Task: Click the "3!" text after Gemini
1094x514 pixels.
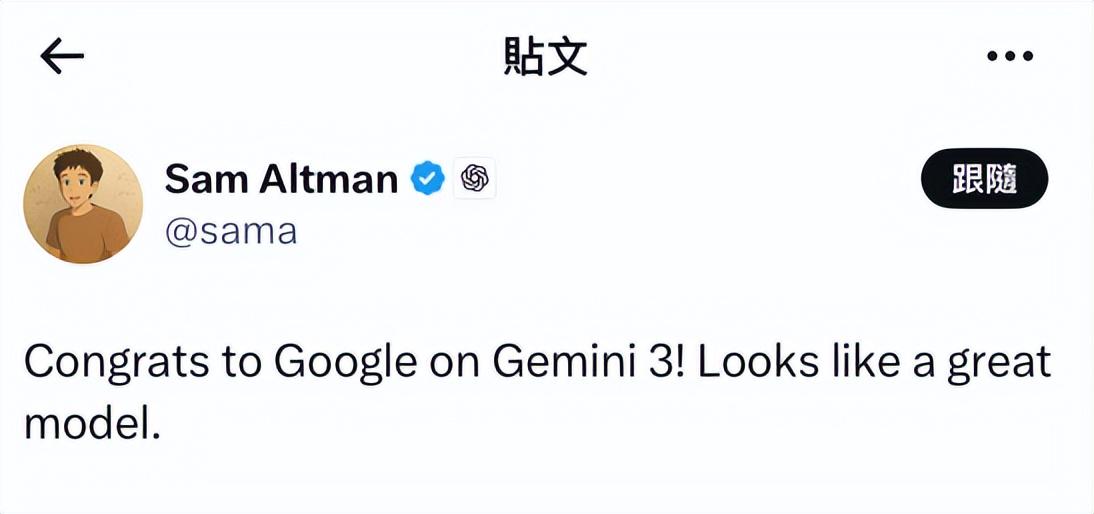Action: coord(660,362)
